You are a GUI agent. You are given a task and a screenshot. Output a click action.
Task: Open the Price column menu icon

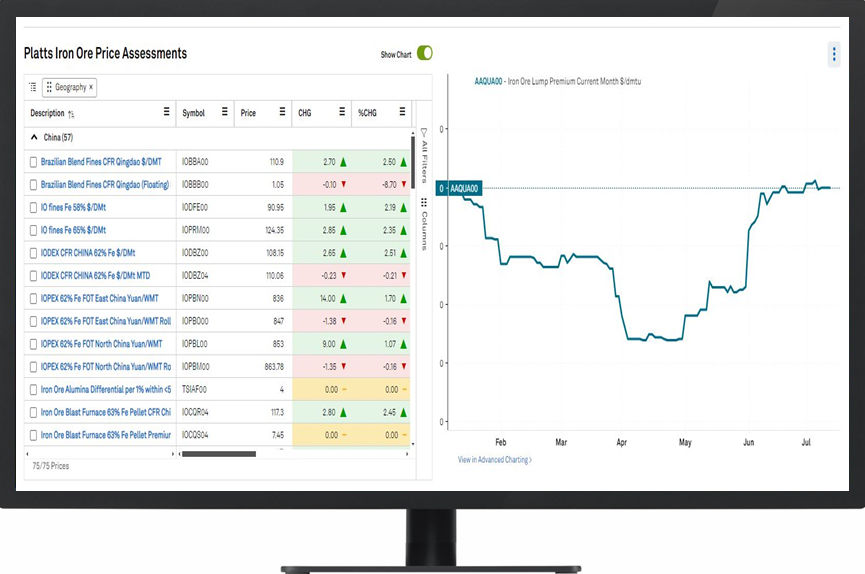pos(282,113)
